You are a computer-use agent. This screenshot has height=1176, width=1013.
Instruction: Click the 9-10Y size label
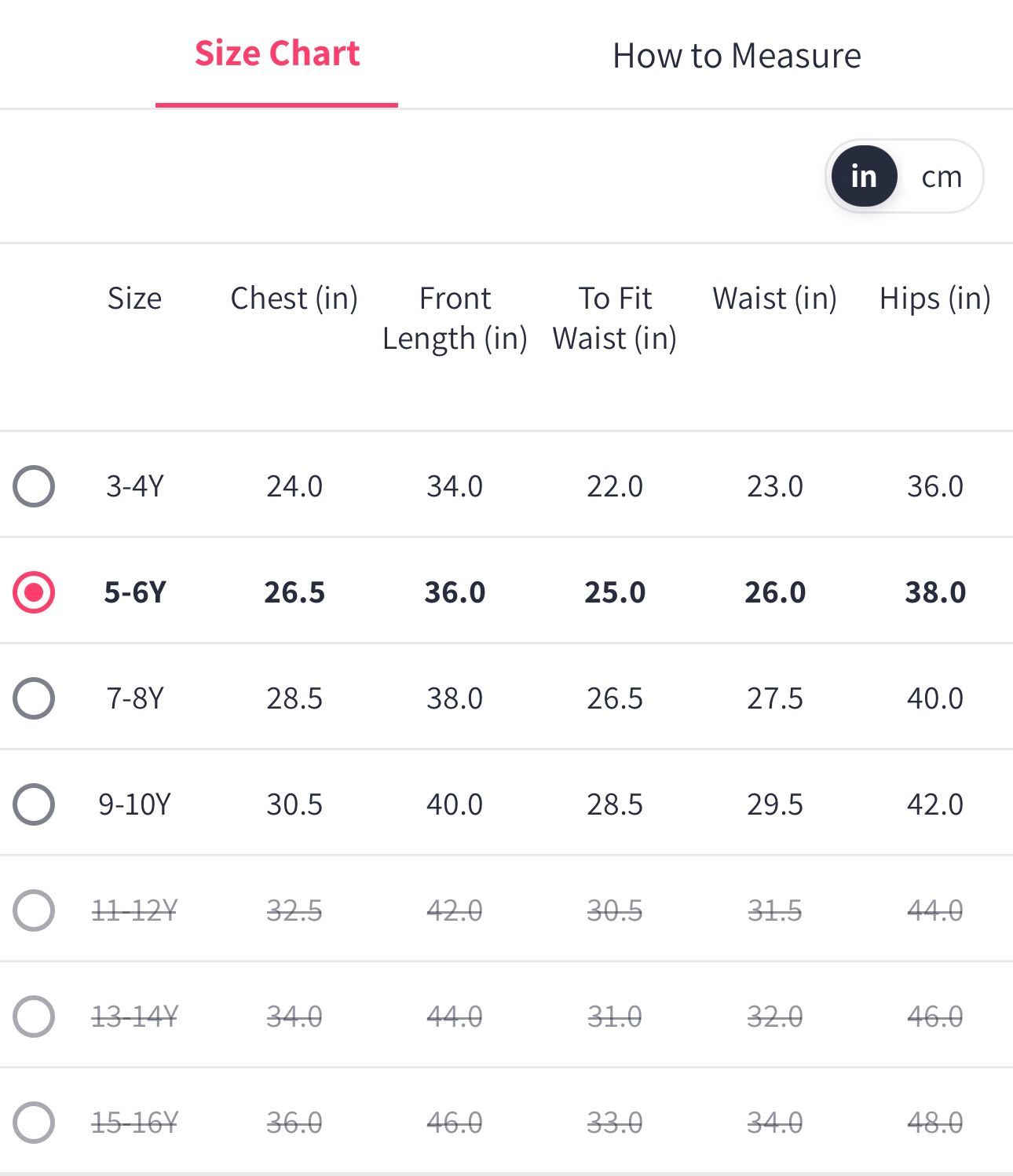tap(134, 804)
